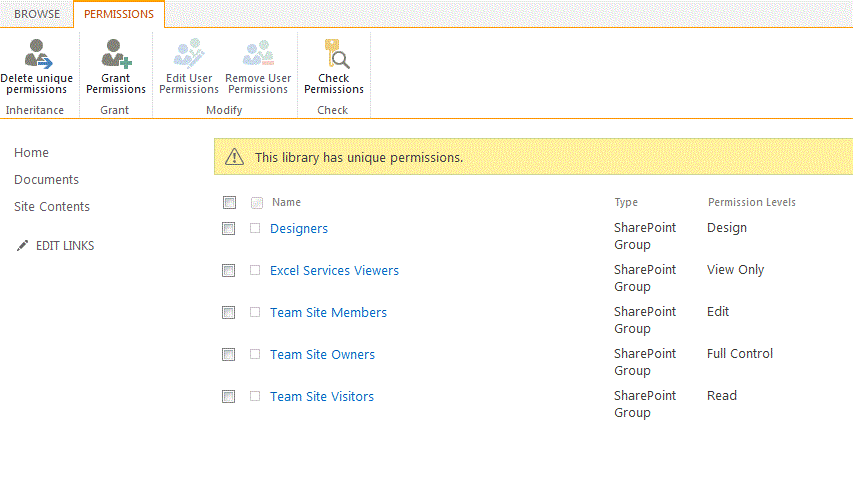Go to Home in left navigation
The width and height of the screenshot is (853, 486).
point(31,152)
